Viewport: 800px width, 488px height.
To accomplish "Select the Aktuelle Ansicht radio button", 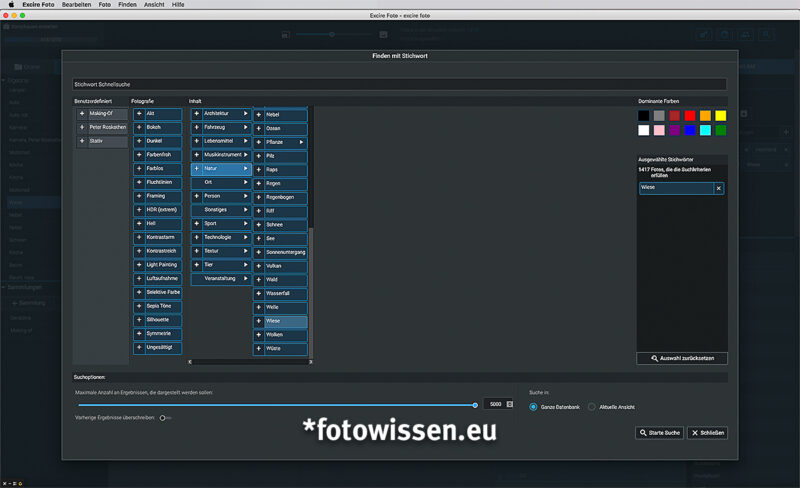I will click(x=591, y=407).
